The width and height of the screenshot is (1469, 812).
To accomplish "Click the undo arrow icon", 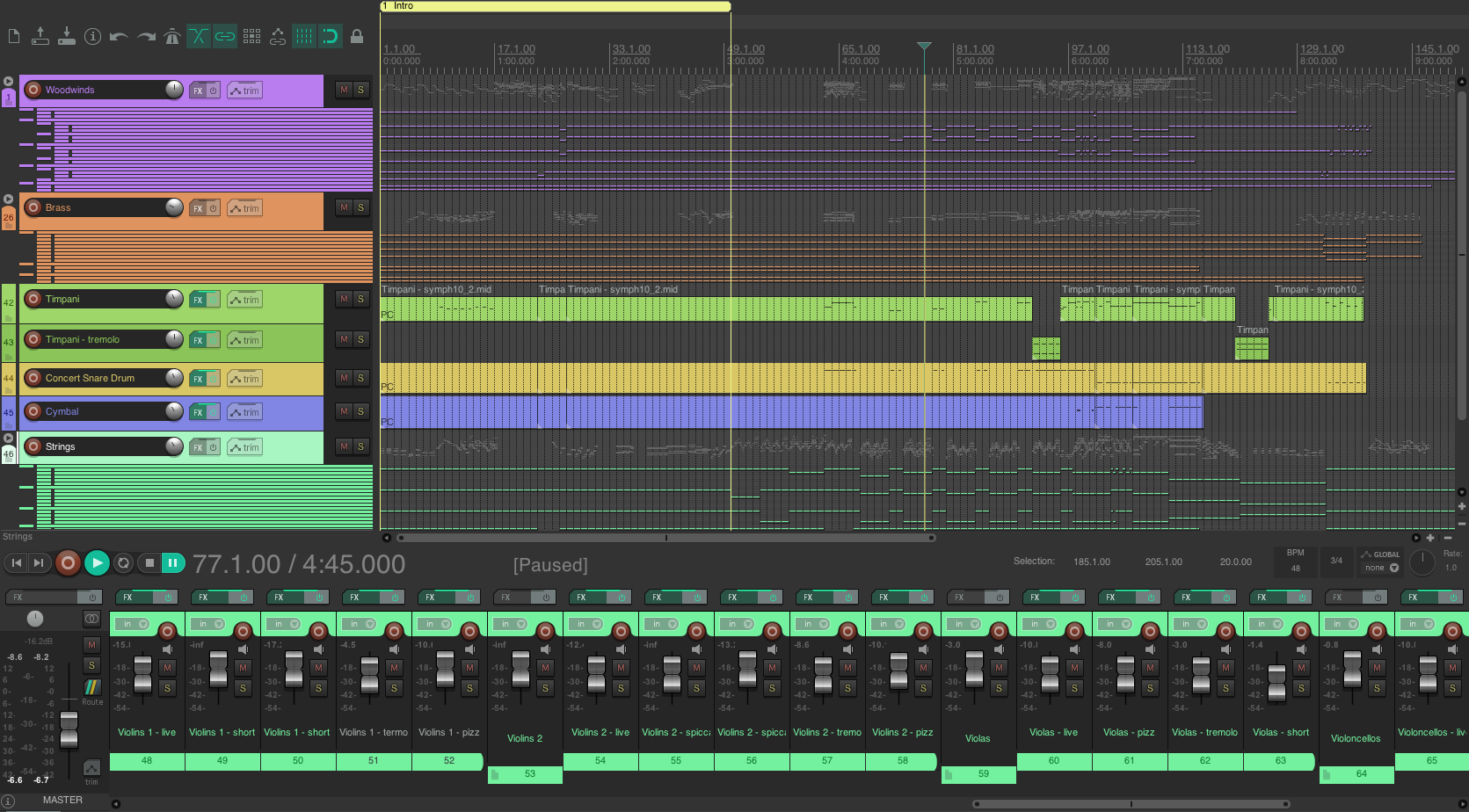I will tap(119, 36).
